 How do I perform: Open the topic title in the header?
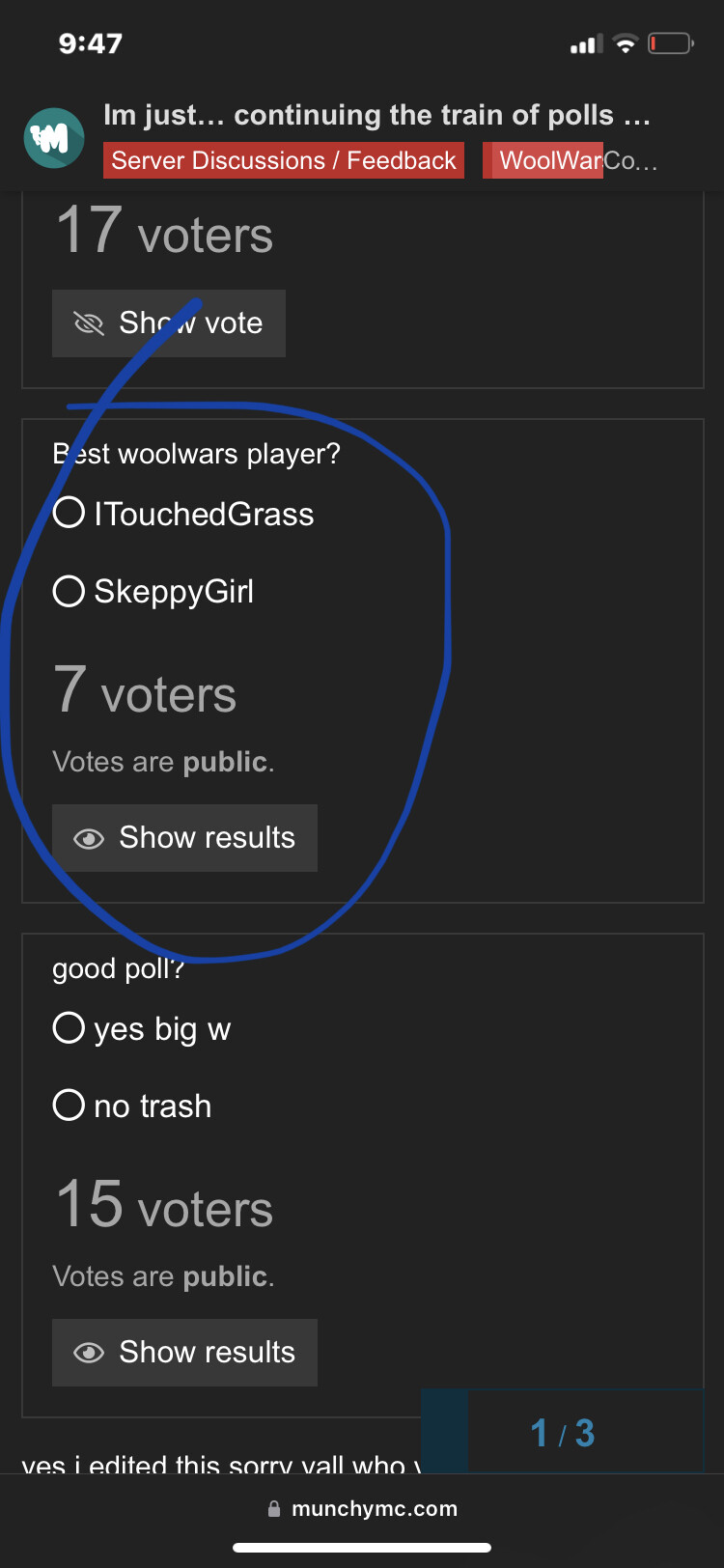[376, 115]
